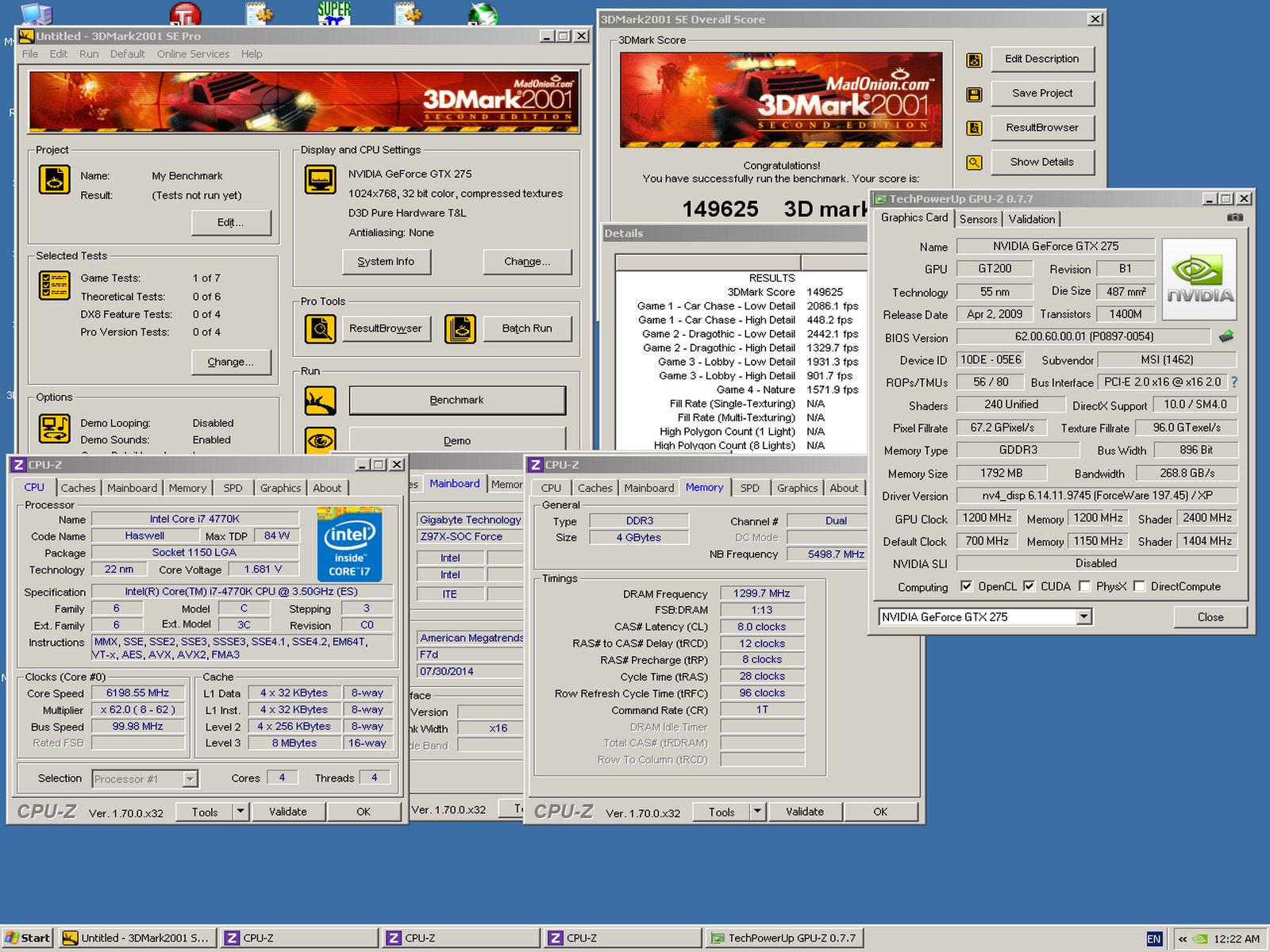Click the Project icon in 3DMark window

pos(54,179)
